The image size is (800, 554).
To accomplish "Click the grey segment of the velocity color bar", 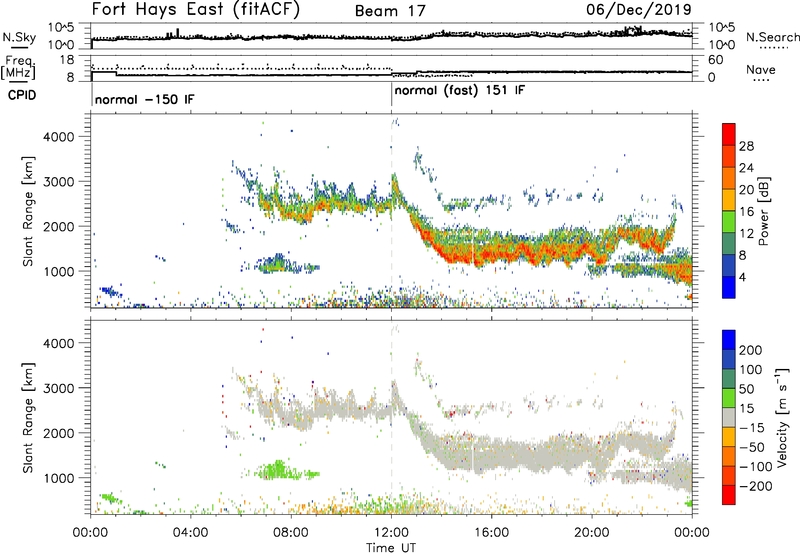I will pyautogui.click(x=729, y=418).
